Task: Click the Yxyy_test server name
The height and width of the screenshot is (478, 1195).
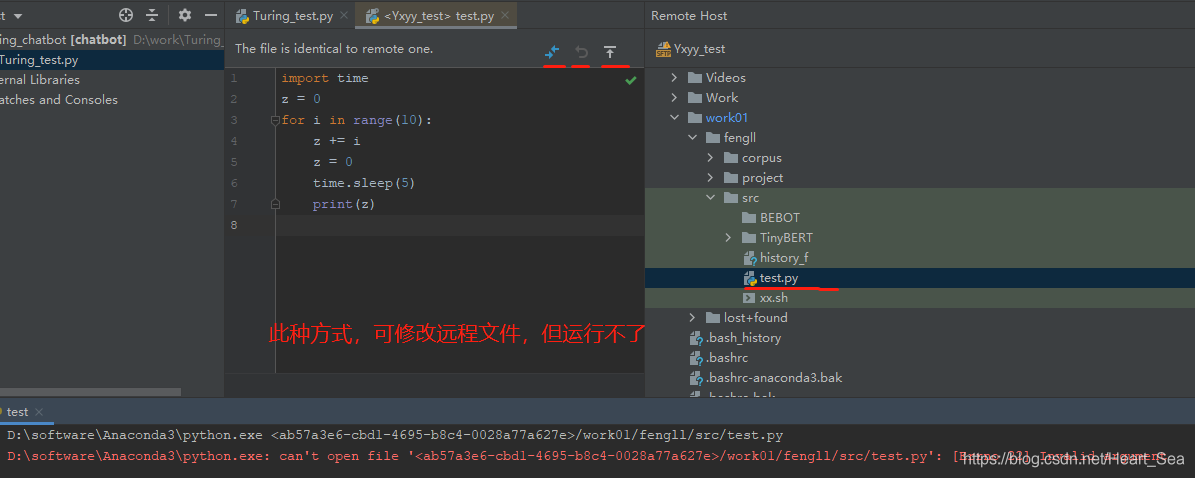Action: coord(700,49)
